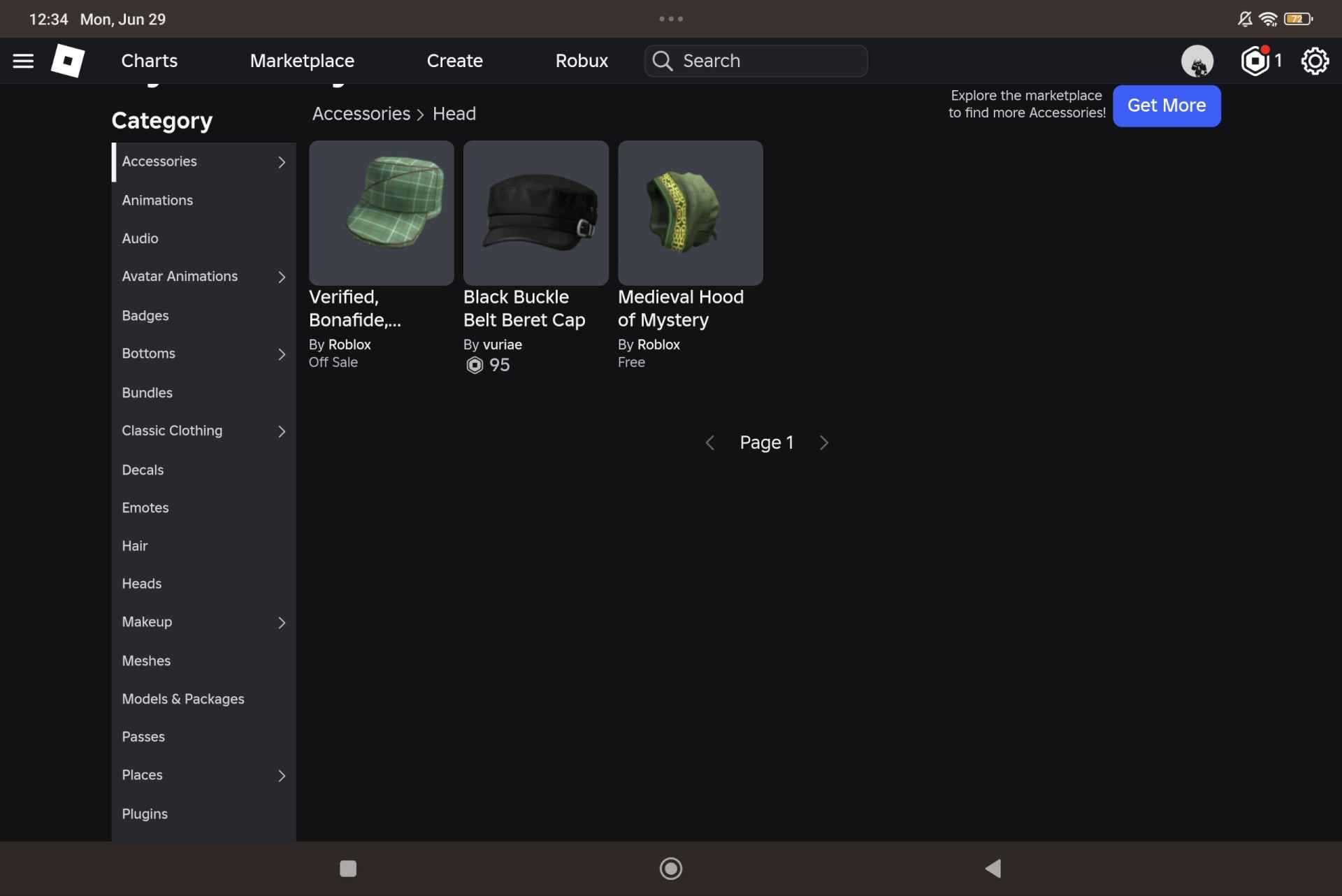The width and height of the screenshot is (1342, 896).
Task: Open the profile avatar picture
Action: point(1197,61)
